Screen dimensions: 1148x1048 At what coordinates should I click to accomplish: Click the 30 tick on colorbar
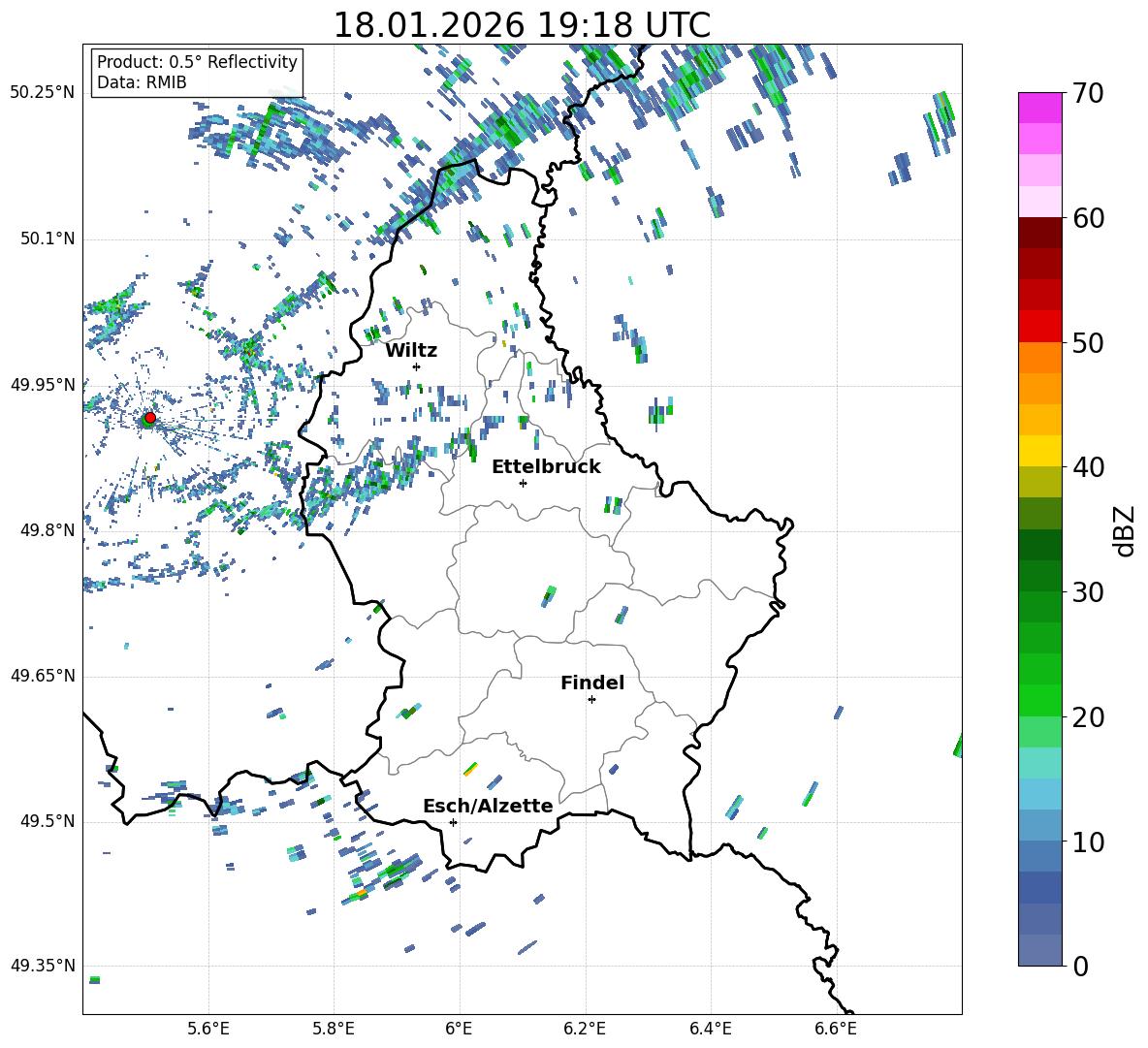(x=1088, y=592)
